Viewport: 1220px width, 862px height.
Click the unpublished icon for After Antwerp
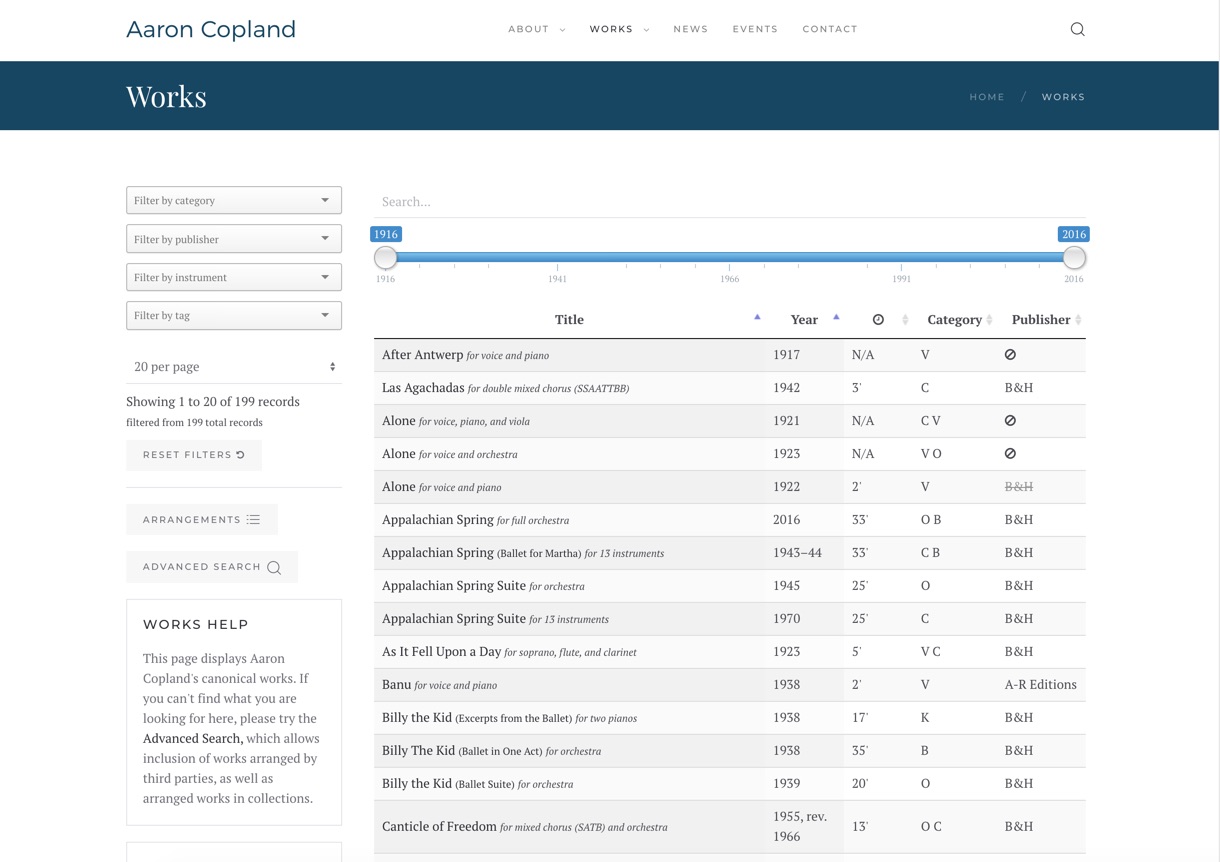coord(1010,355)
